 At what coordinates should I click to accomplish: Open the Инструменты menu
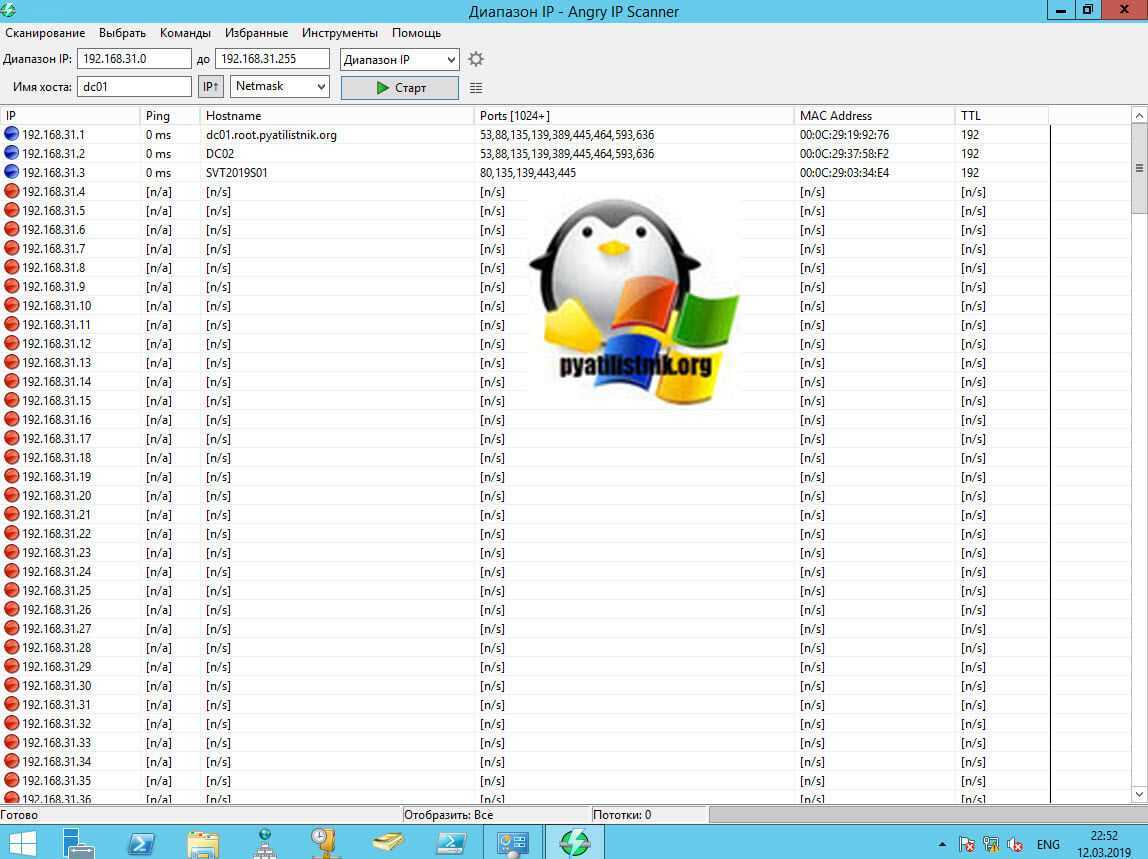tap(340, 33)
